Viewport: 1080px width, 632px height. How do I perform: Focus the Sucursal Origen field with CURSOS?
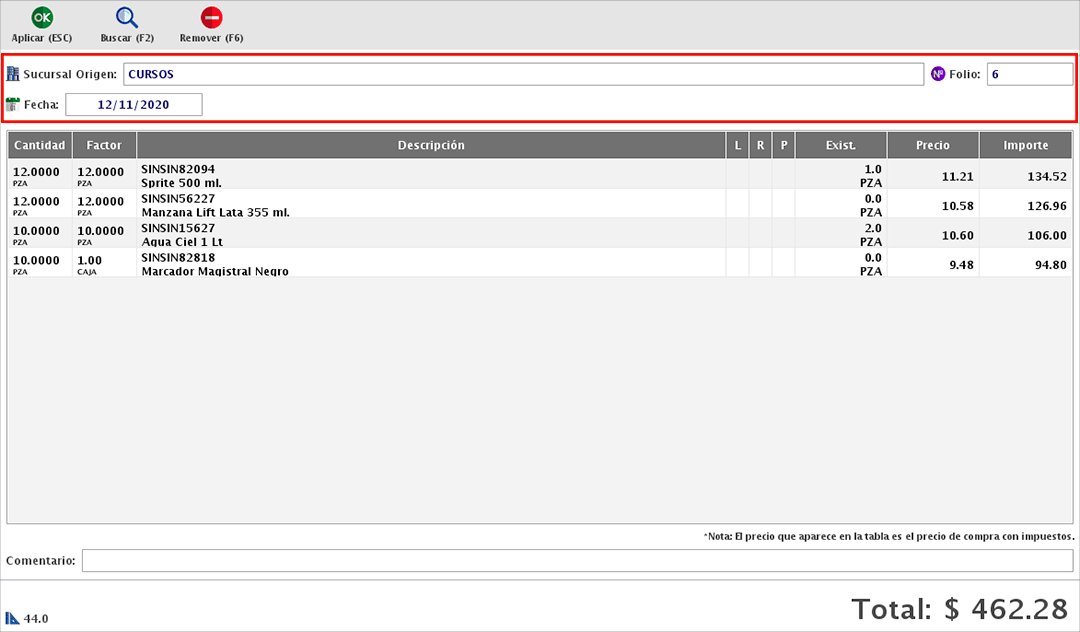[522, 74]
